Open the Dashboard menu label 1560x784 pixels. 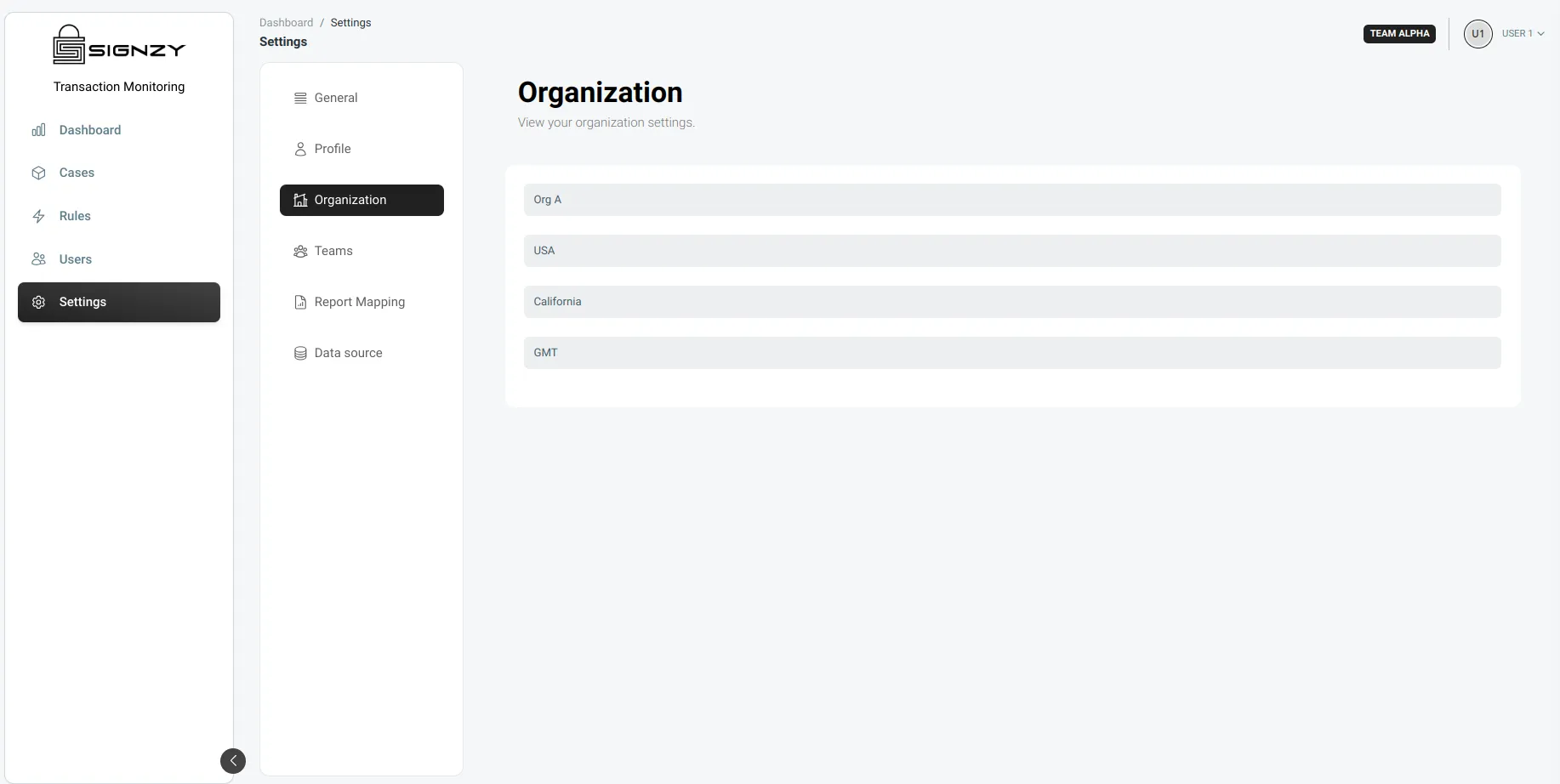(90, 130)
